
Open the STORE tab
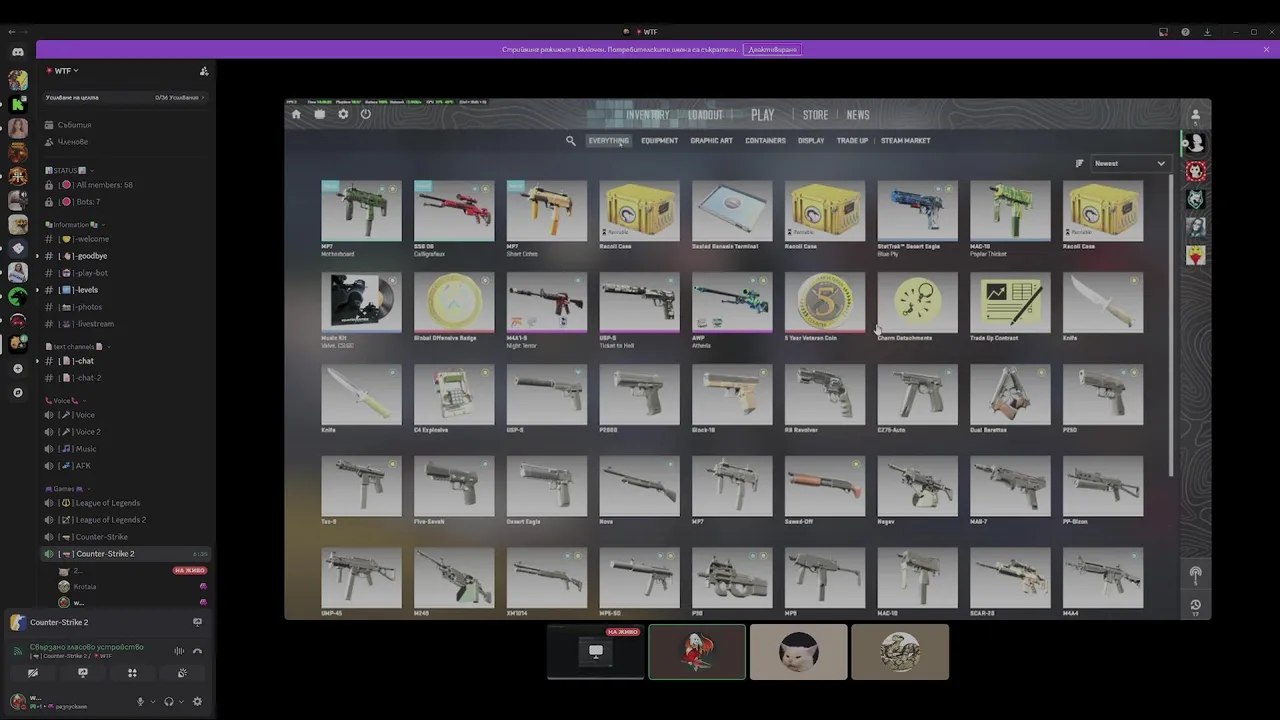click(815, 115)
